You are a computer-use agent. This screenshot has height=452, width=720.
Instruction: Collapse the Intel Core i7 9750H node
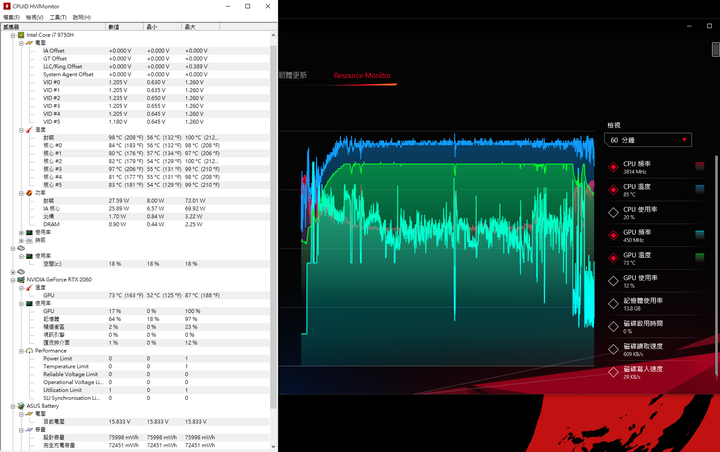(13, 35)
